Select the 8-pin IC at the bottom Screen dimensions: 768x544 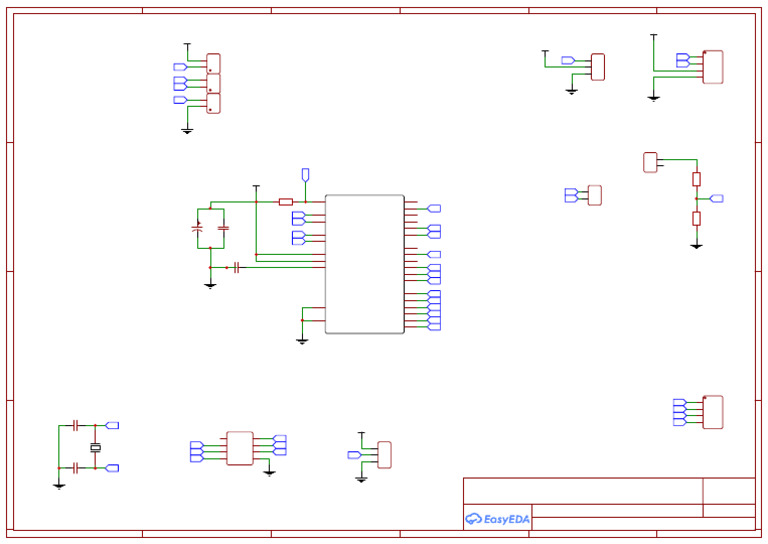240,448
